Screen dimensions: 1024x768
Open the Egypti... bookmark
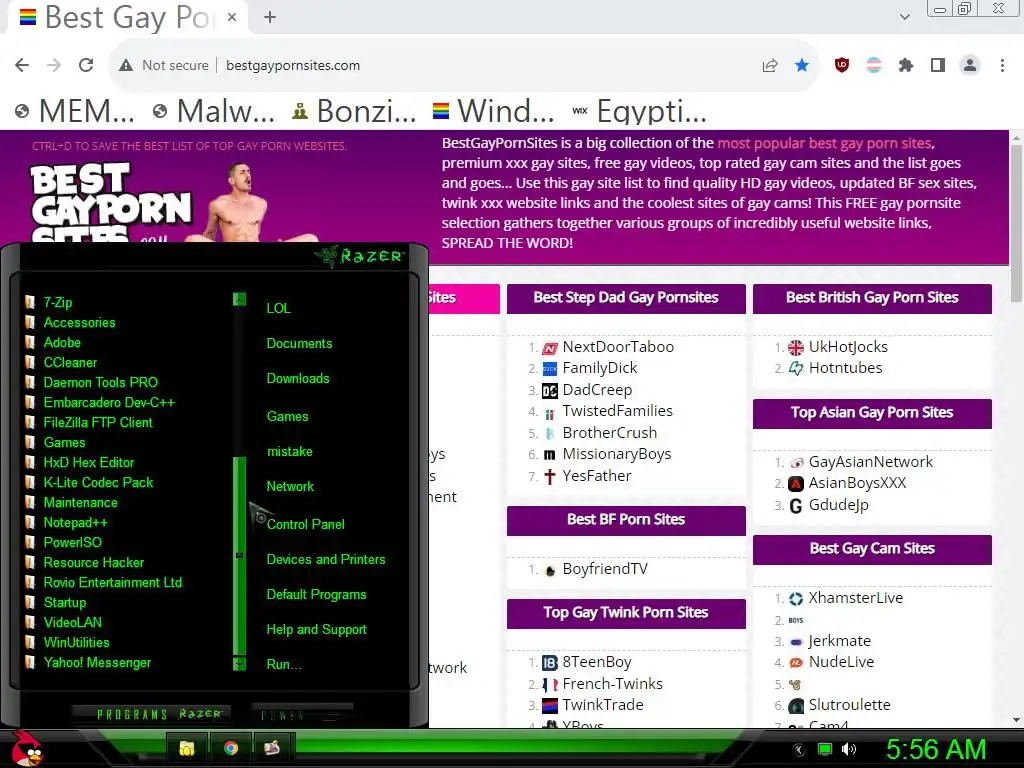[639, 111]
